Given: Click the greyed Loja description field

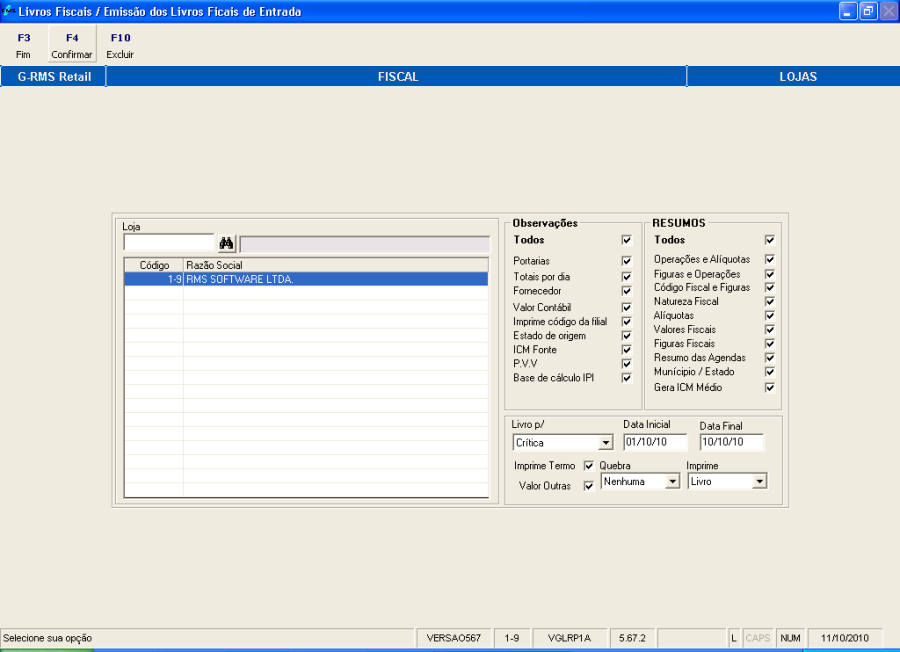Looking at the screenshot, I should pyautogui.click(x=365, y=244).
